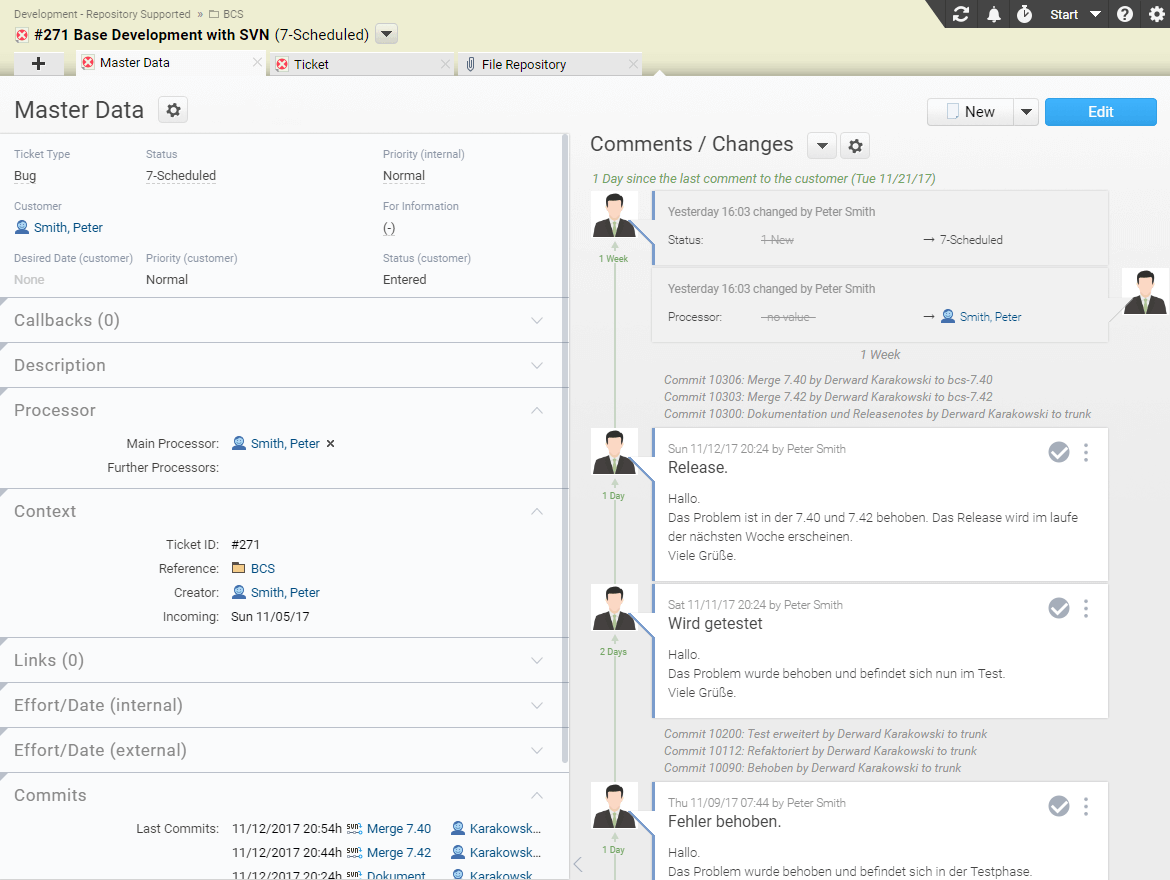Click the refresh icon in the top bar
This screenshot has height=880, width=1170.
(x=961, y=14)
